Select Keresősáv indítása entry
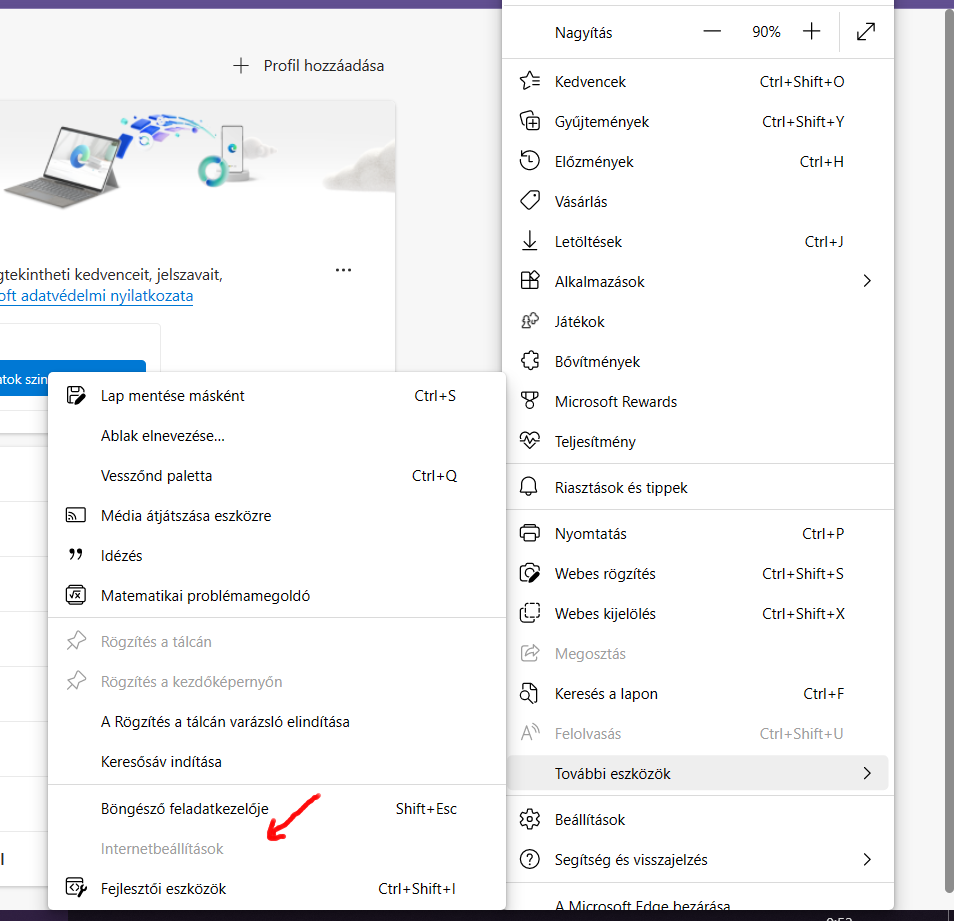The image size is (956, 921). click(277, 762)
